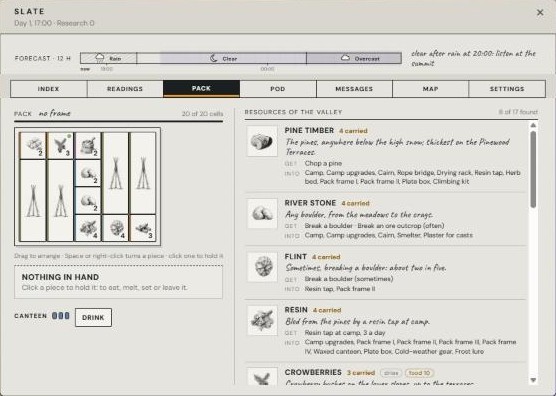Click the 'Resources of the Valley' heading

pyautogui.click(x=293, y=112)
